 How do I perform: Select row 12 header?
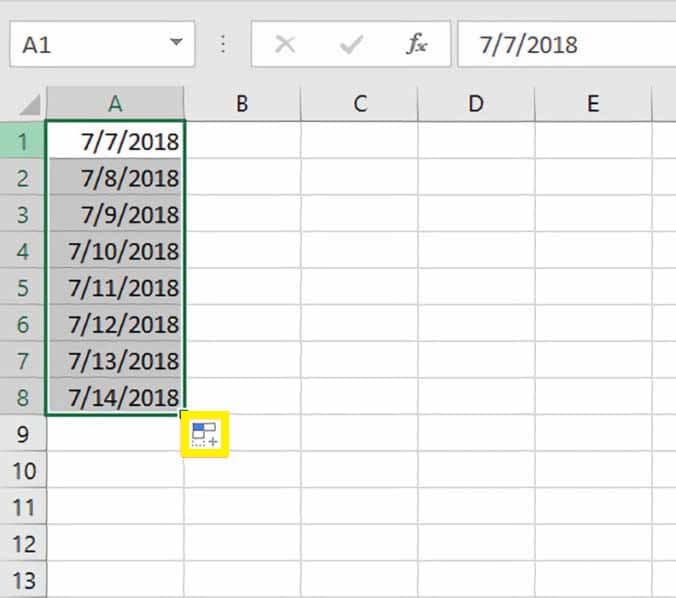(x=23, y=544)
